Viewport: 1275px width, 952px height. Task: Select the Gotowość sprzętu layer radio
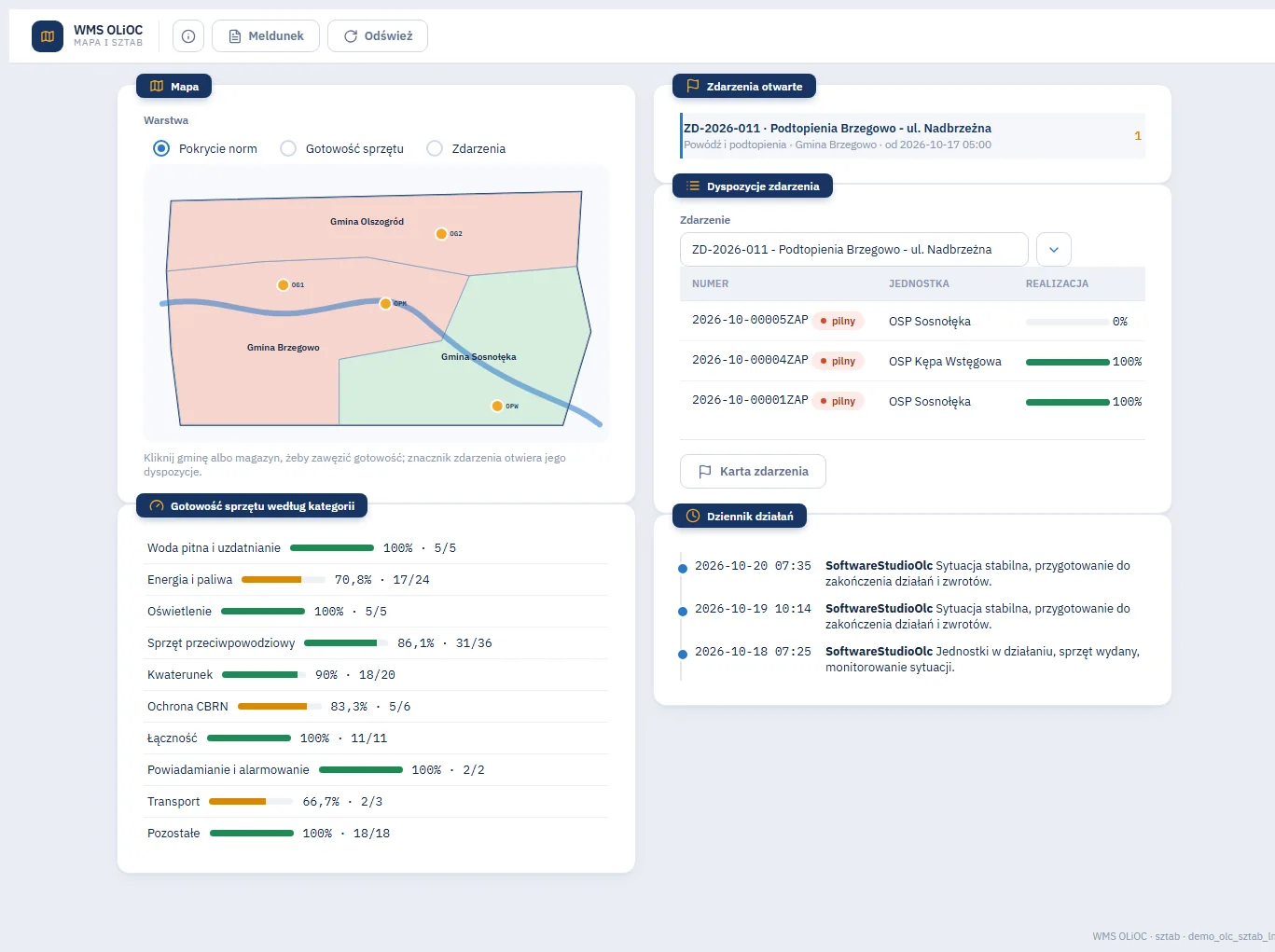coord(288,148)
